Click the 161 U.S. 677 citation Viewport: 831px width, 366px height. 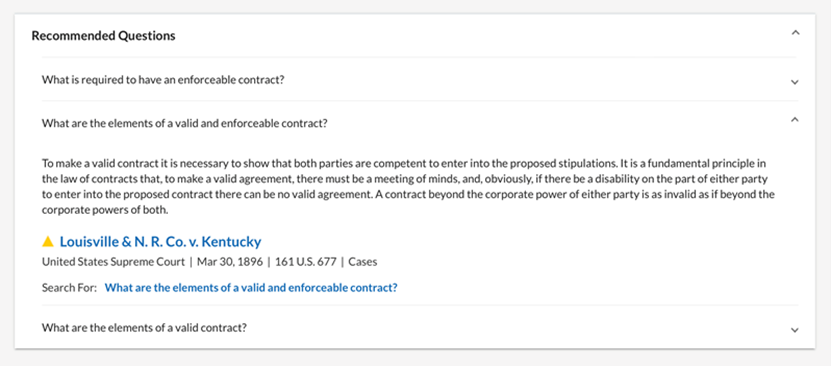[x=306, y=262]
